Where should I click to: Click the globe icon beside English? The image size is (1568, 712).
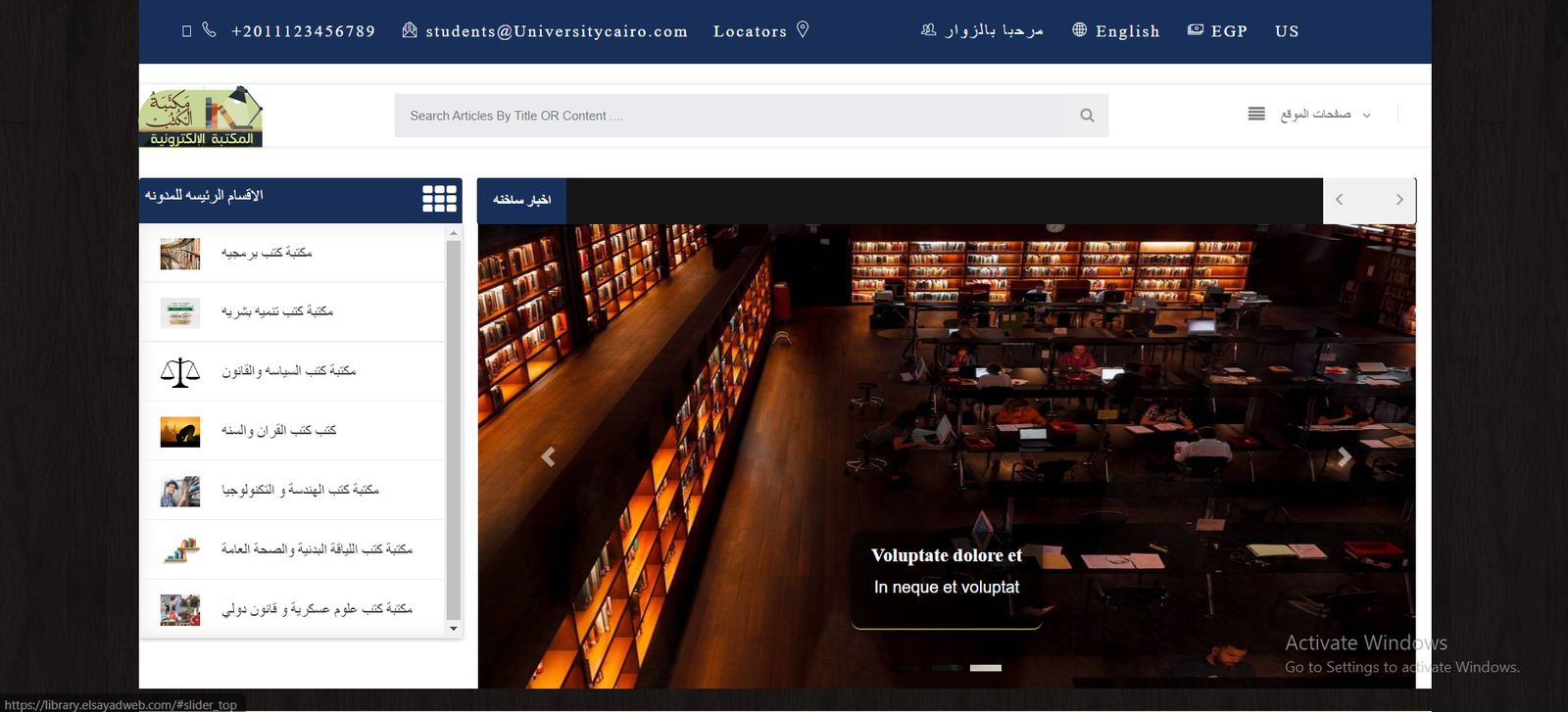(1079, 30)
